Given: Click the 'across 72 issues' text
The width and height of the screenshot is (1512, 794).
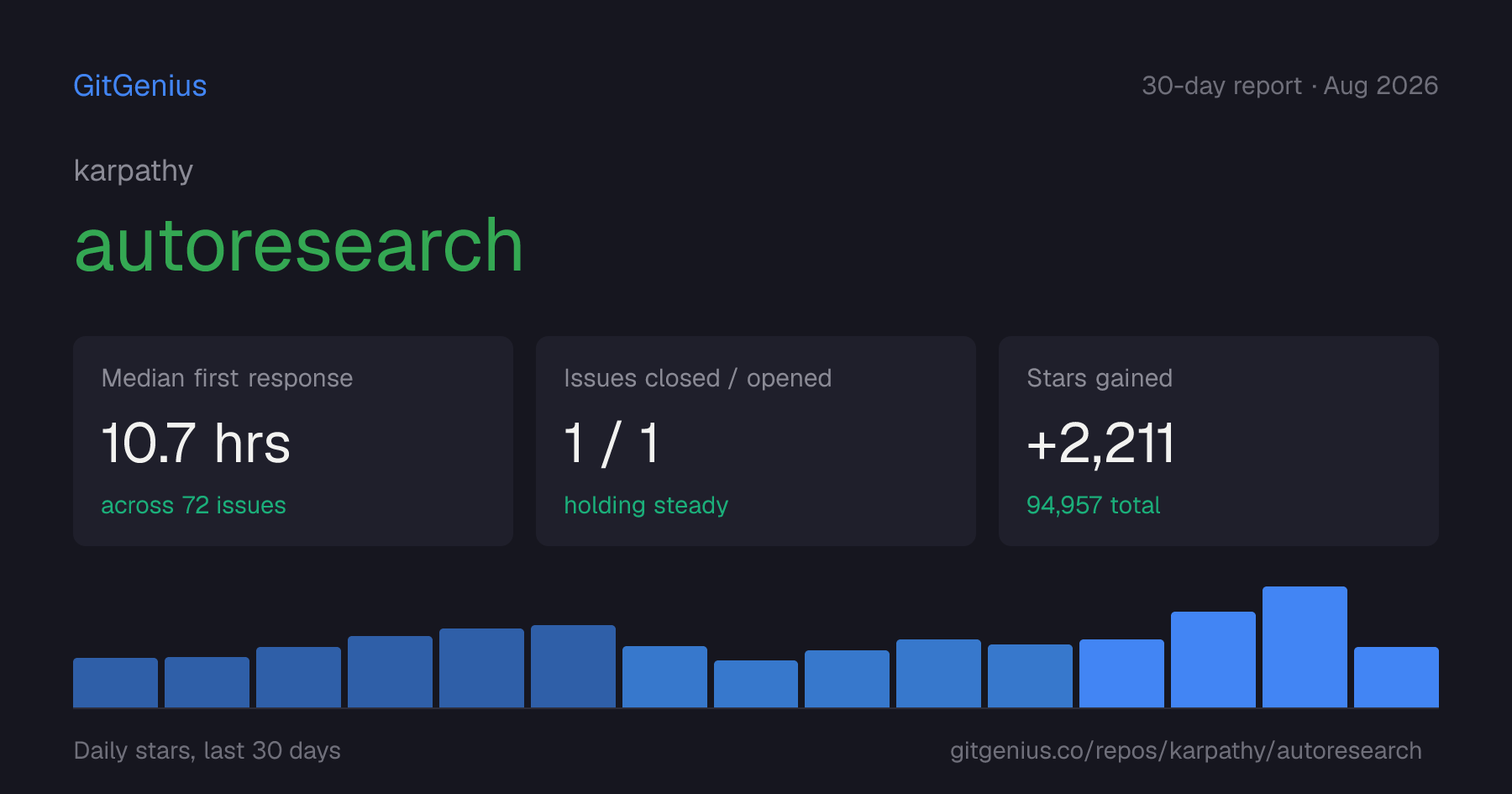Looking at the screenshot, I should 193,505.
